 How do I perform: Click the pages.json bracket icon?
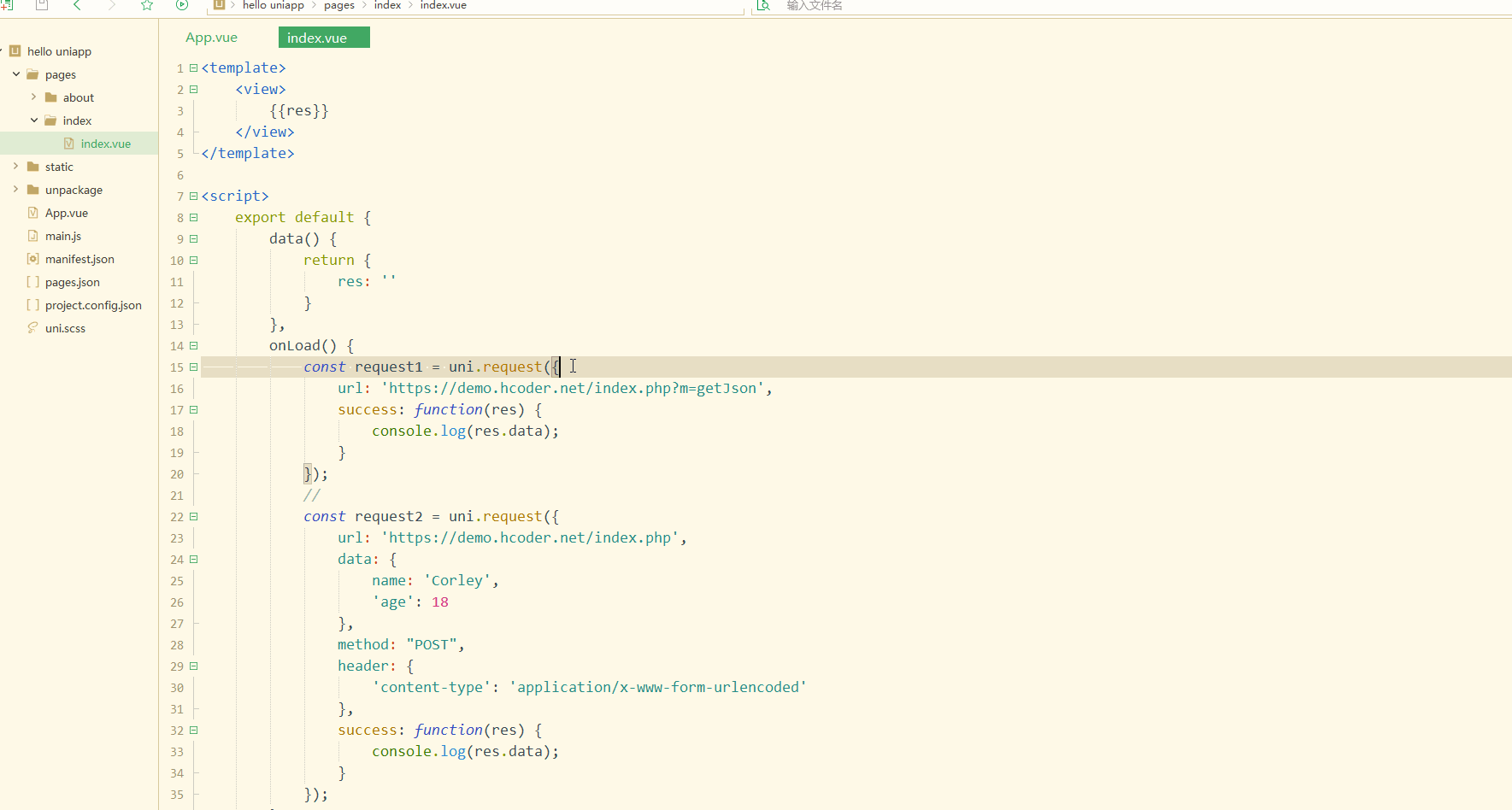point(32,282)
